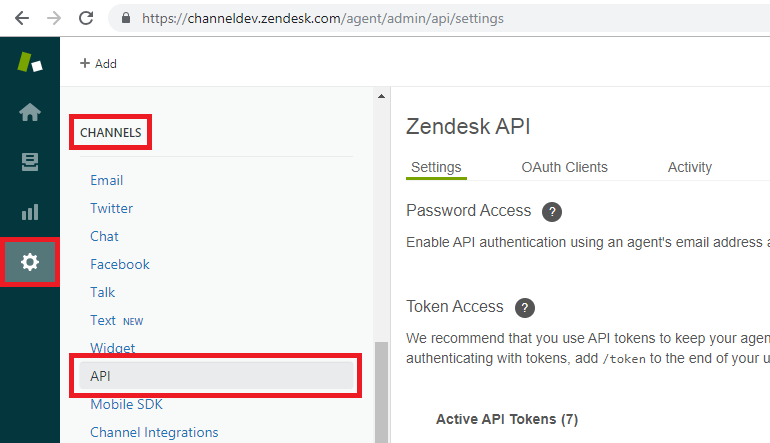Go to the Home dashboard icon
This screenshot has width=770, height=443.
(30, 112)
